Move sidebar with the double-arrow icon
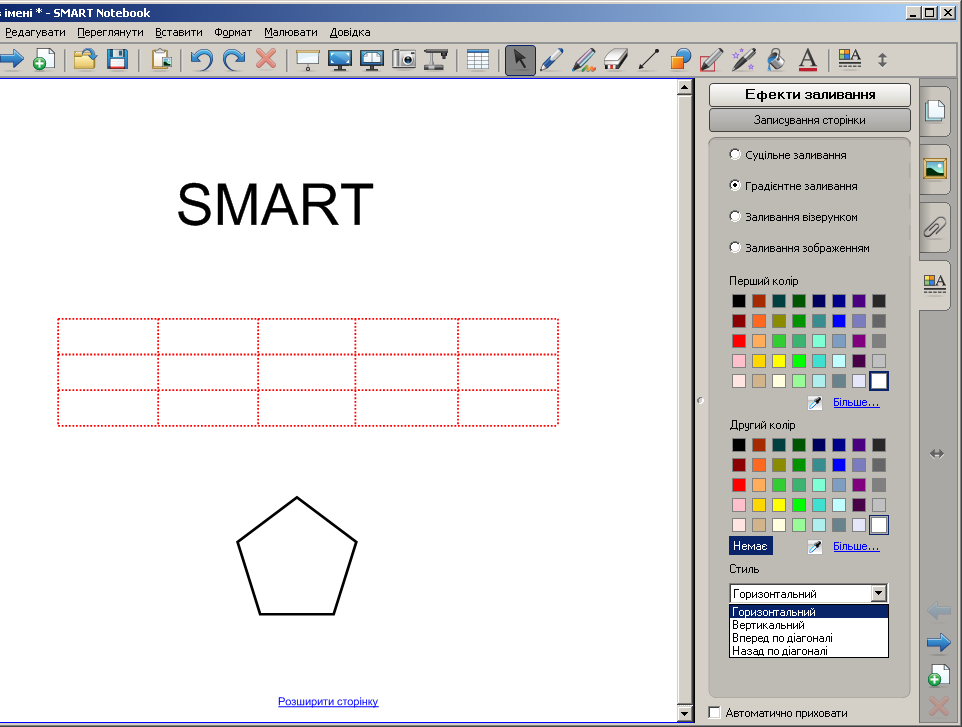 [936, 454]
